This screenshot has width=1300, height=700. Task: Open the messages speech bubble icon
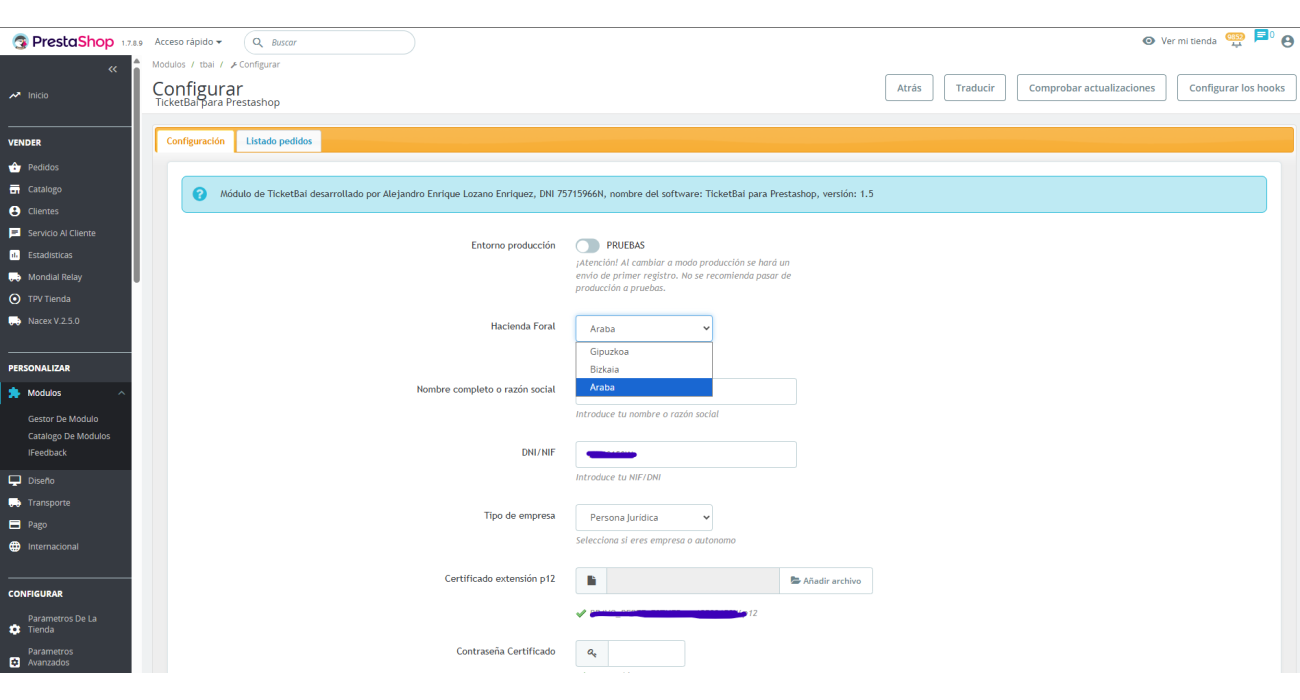click(x=1261, y=37)
